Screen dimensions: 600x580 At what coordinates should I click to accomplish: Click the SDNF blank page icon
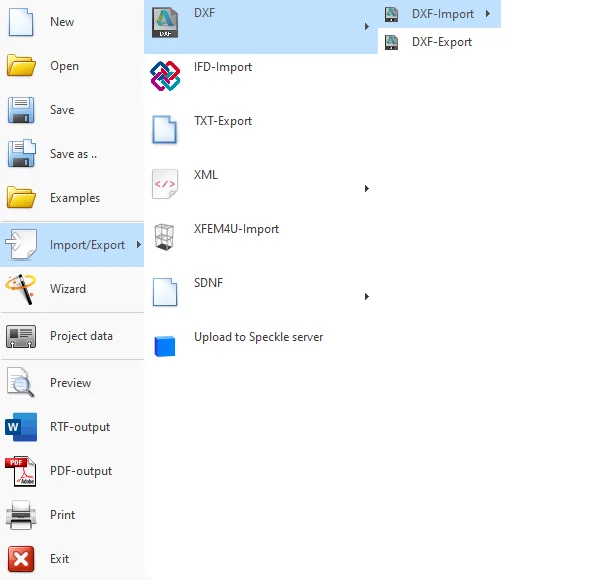pyautogui.click(x=165, y=292)
